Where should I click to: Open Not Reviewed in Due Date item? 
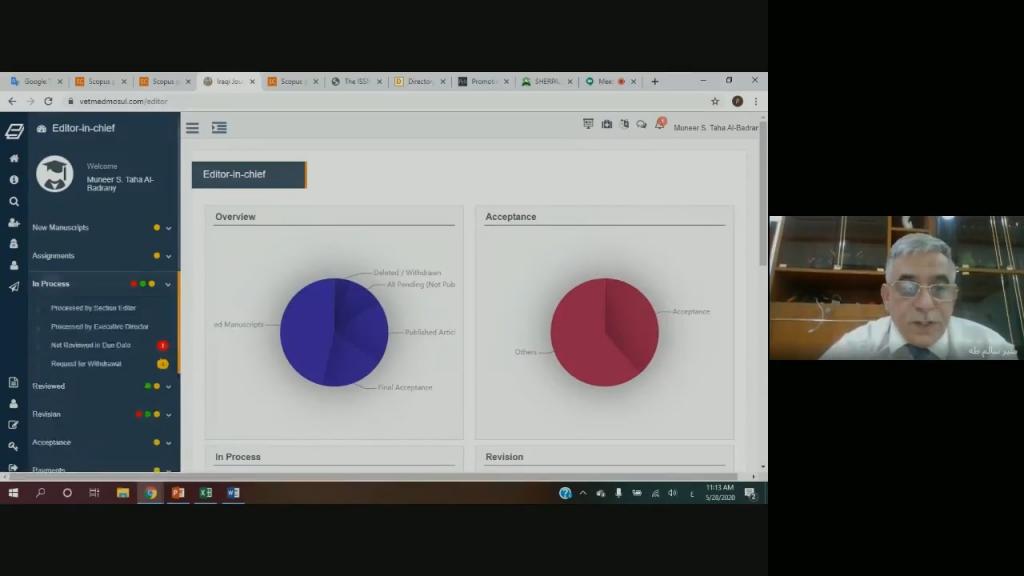[90, 345]
